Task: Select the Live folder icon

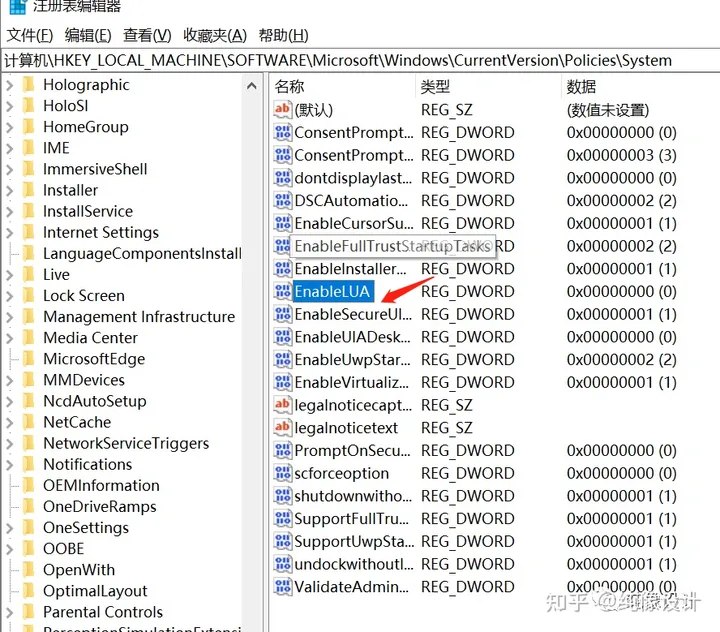Action: [28, 275]
